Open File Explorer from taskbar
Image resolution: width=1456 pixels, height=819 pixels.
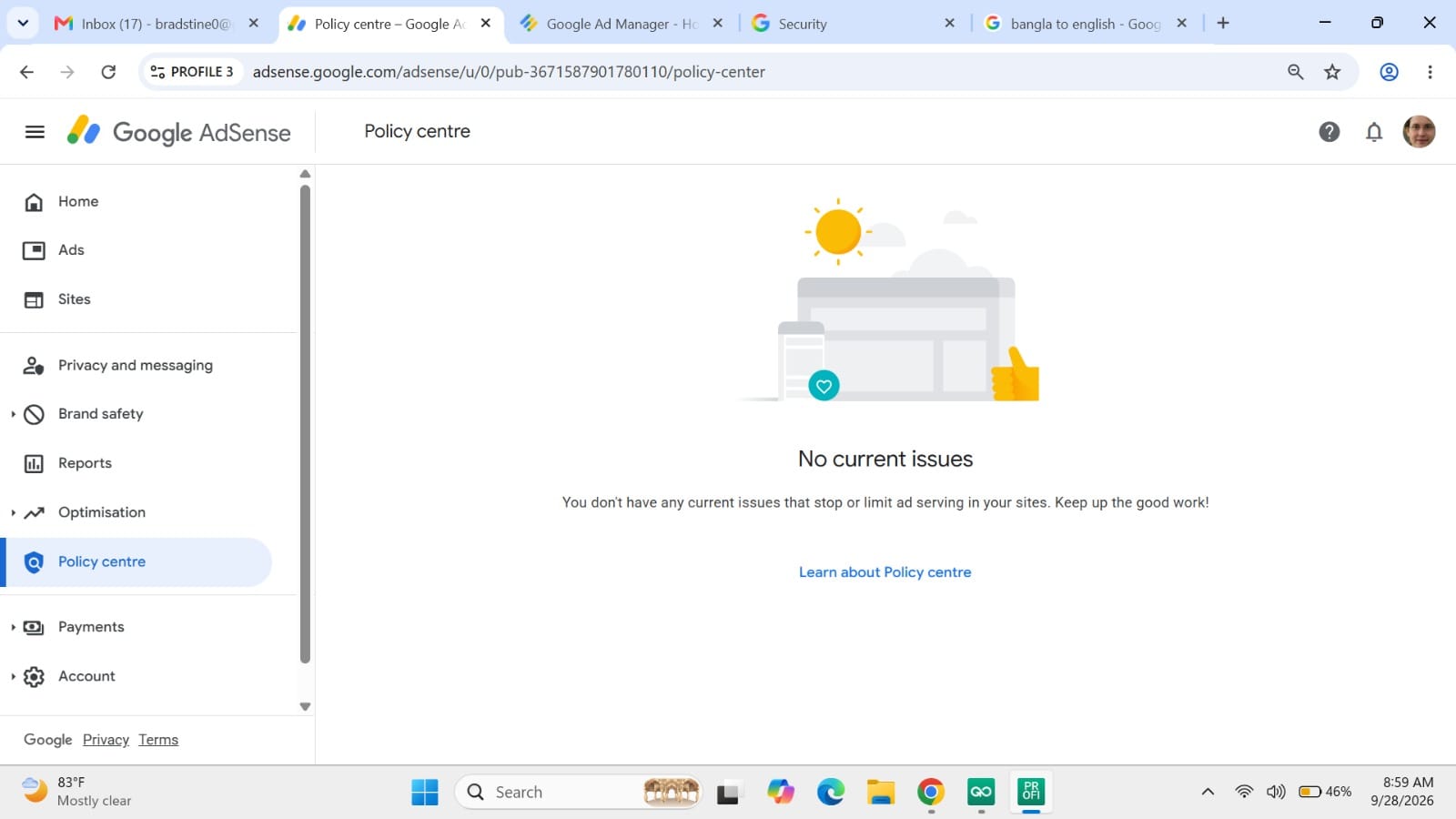pos(880,793)
